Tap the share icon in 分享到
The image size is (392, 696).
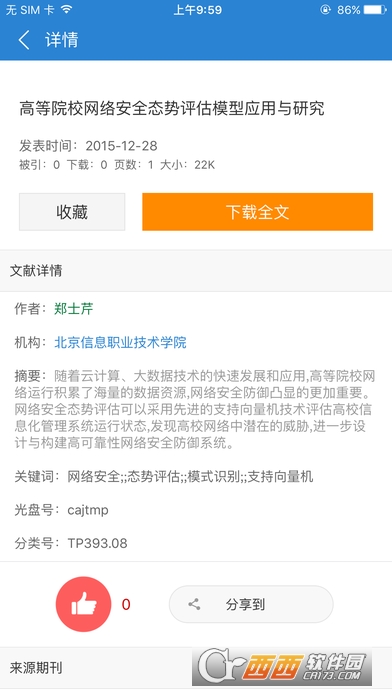(194, 604)
